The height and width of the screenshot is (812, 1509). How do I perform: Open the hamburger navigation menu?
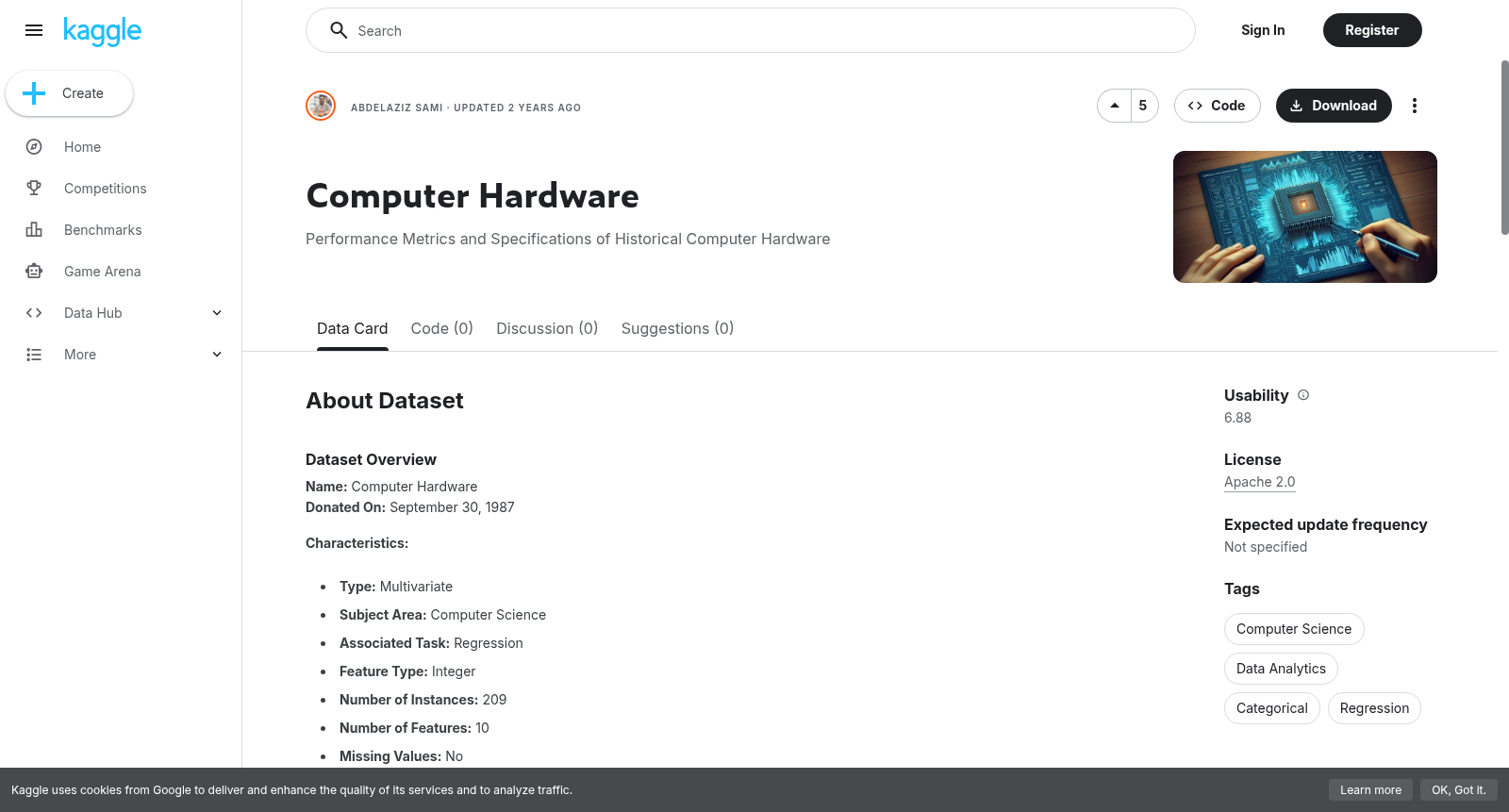(34, 30)
